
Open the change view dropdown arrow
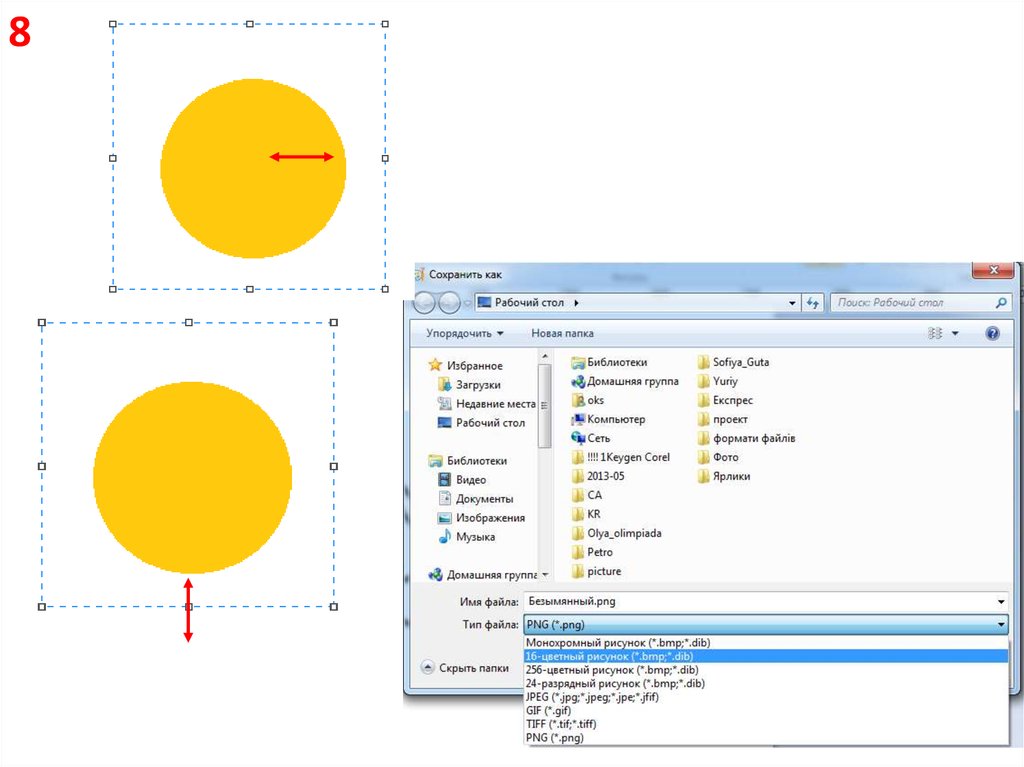955,333
